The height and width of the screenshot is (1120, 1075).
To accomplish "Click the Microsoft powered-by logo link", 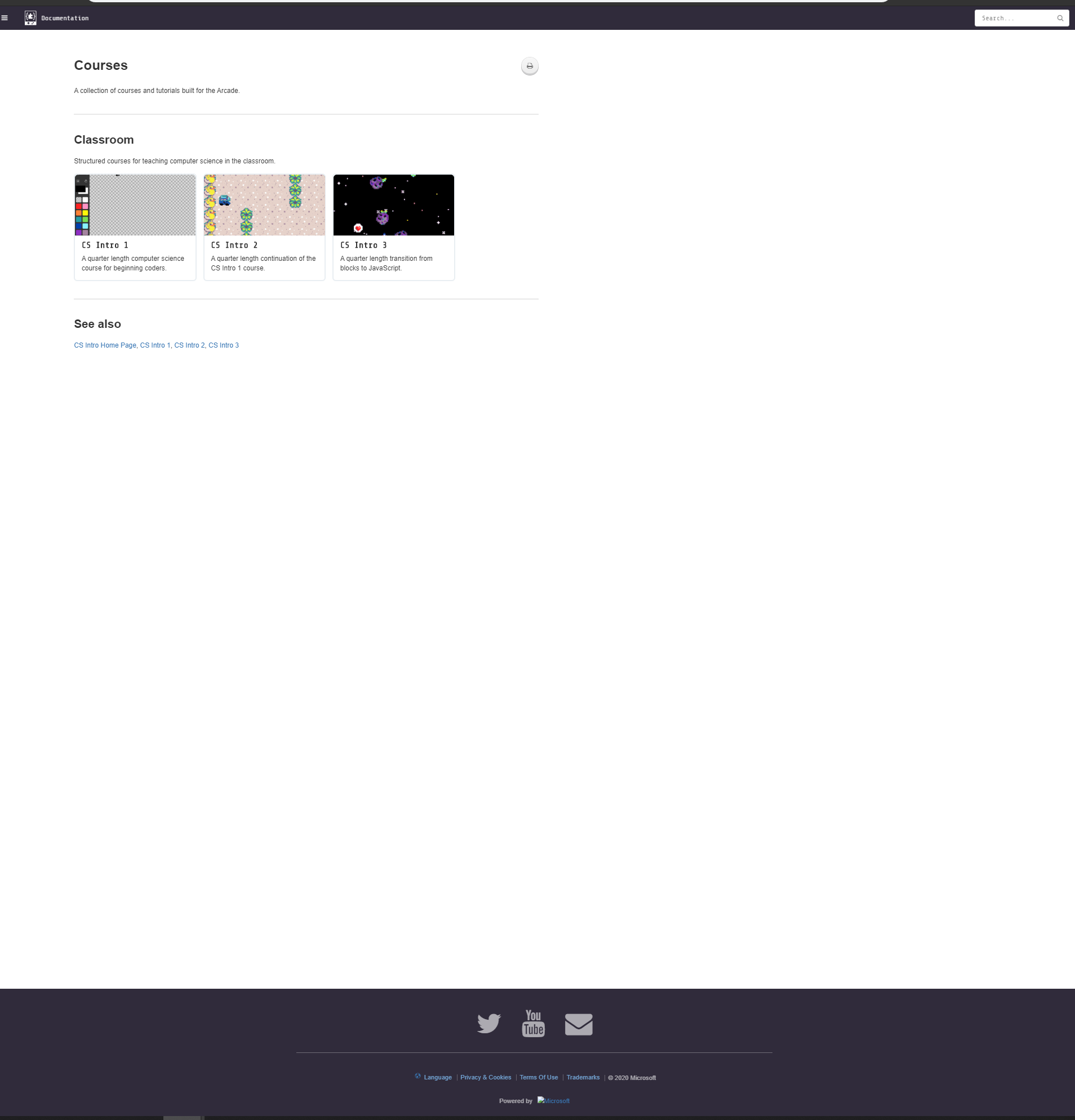I will (x=553, y=1101).
